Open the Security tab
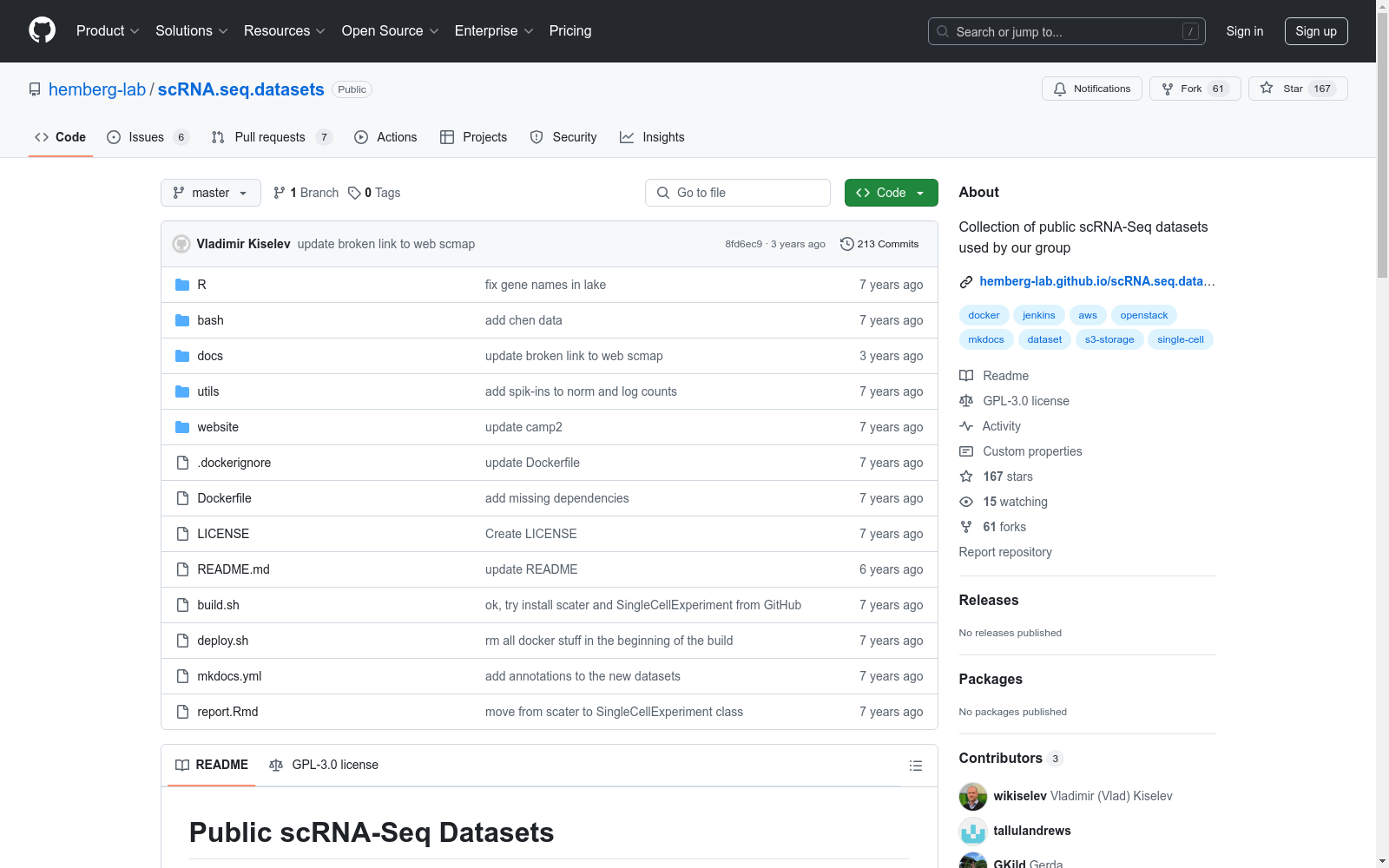 pos(563,137)
